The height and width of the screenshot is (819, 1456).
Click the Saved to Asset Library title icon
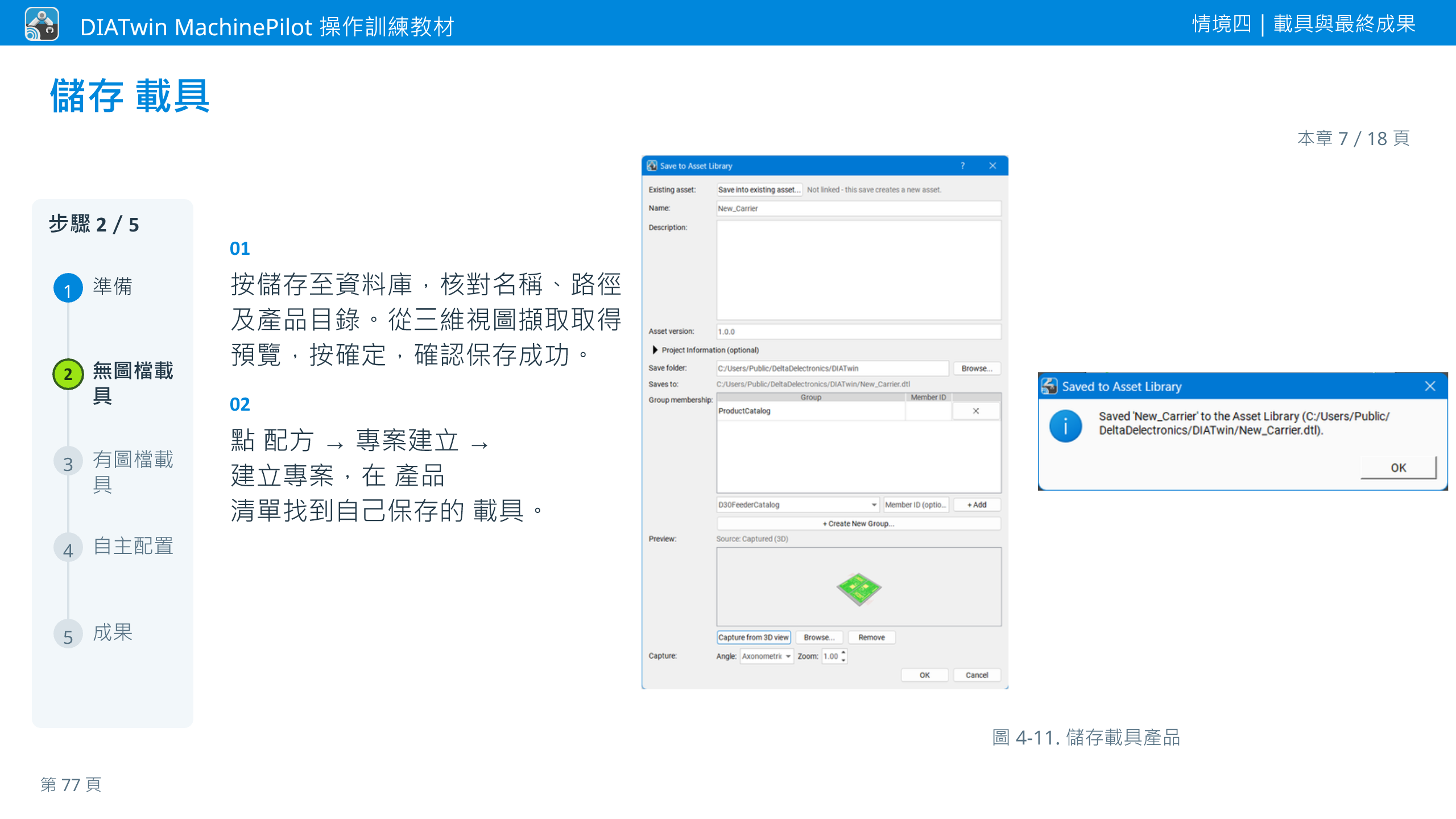pos(1049,386)
